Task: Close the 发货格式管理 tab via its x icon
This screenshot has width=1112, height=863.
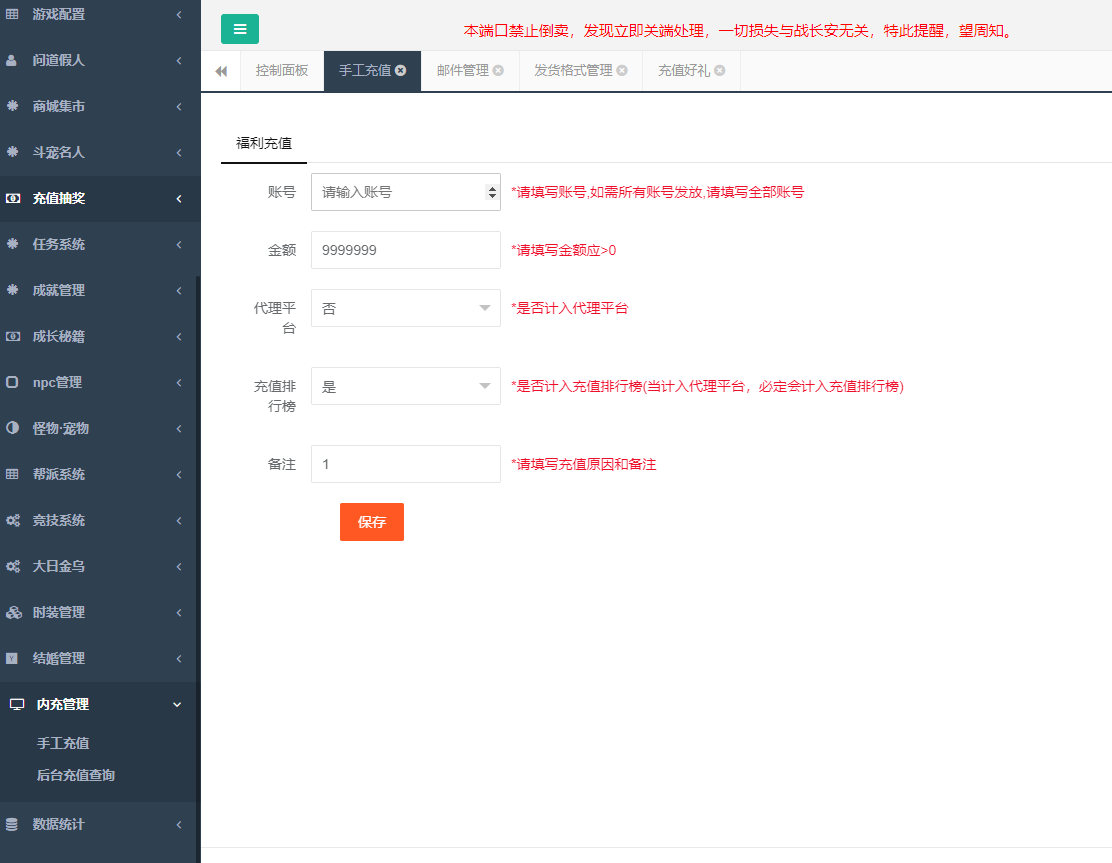Action: [622, 71]
